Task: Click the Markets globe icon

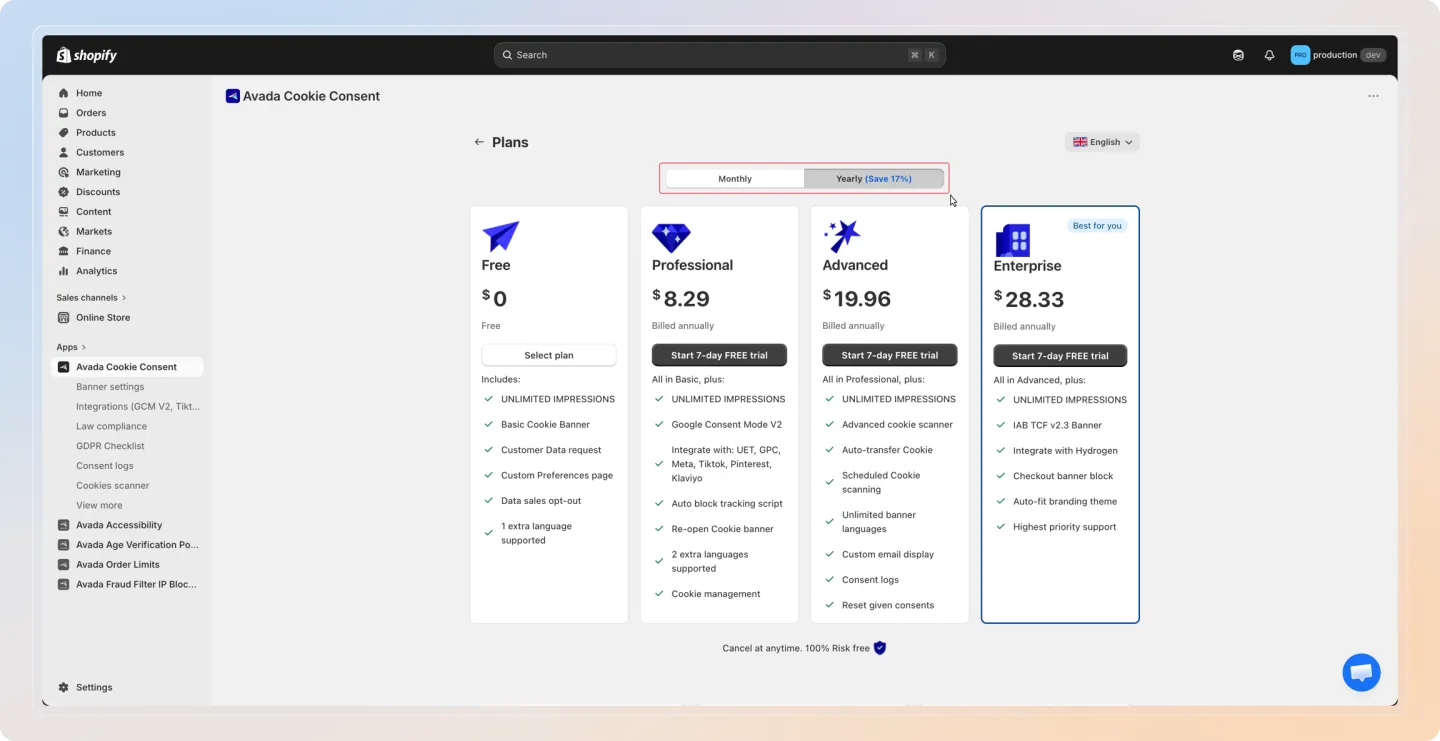Action: (64, 232)
